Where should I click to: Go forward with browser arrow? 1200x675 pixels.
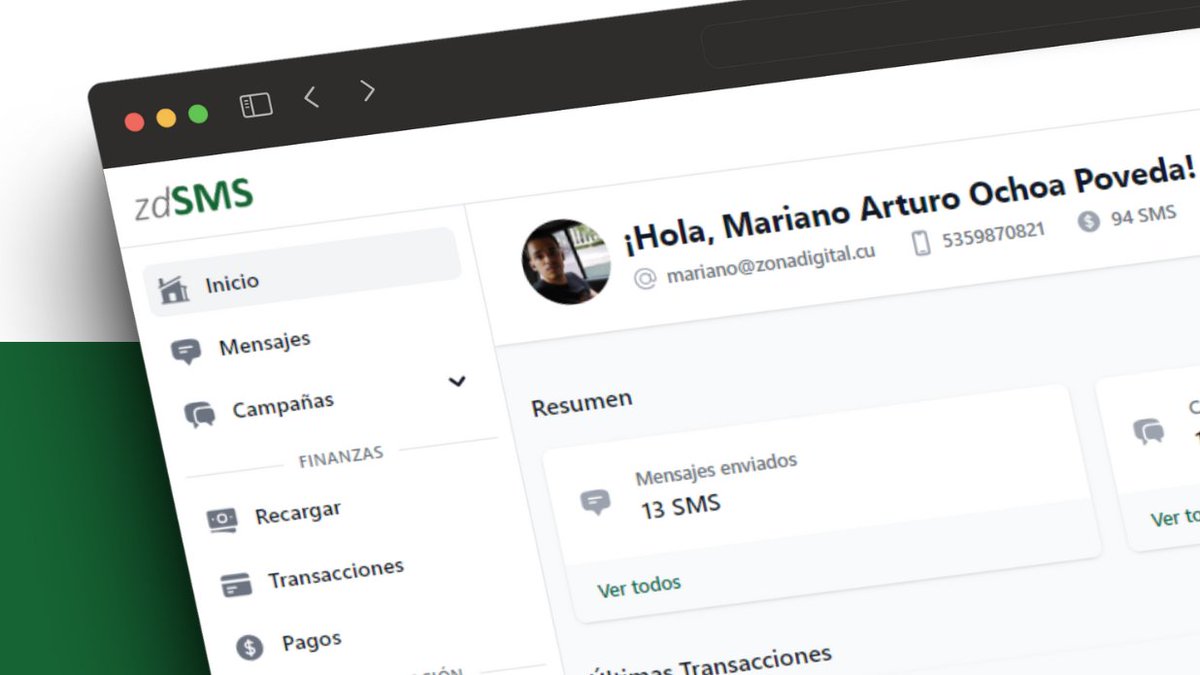point(368,91)
